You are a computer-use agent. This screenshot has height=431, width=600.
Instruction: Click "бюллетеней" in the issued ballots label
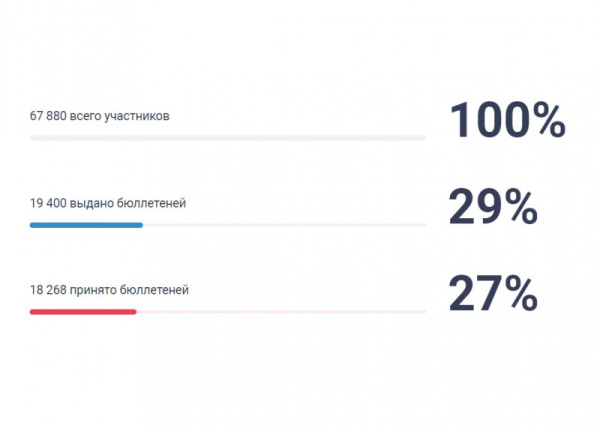[x=151, y=203]
